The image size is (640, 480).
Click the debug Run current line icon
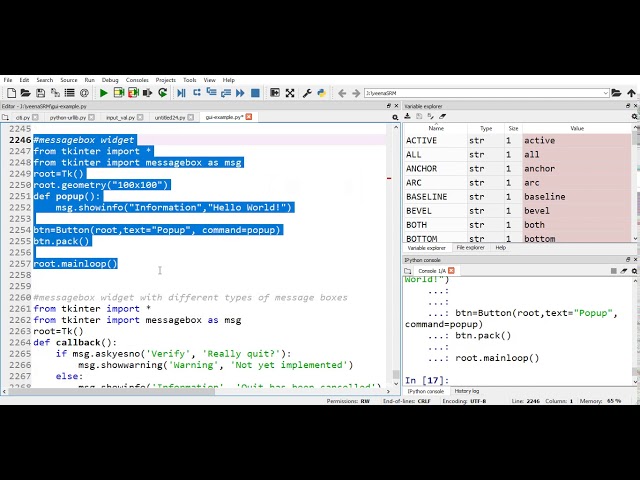[x=197, y=93]
